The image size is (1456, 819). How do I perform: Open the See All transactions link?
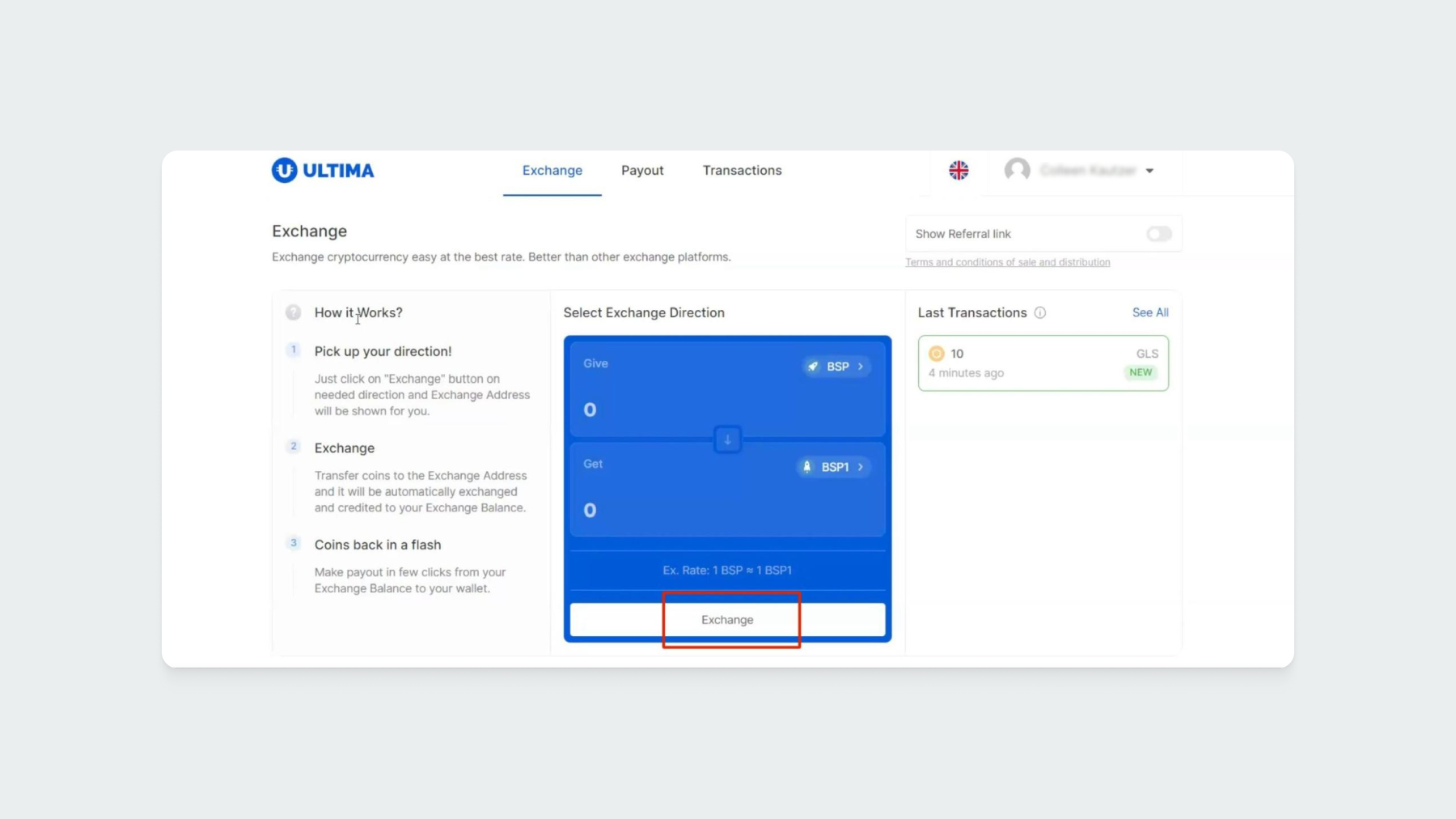click(x=1149, y=312)
